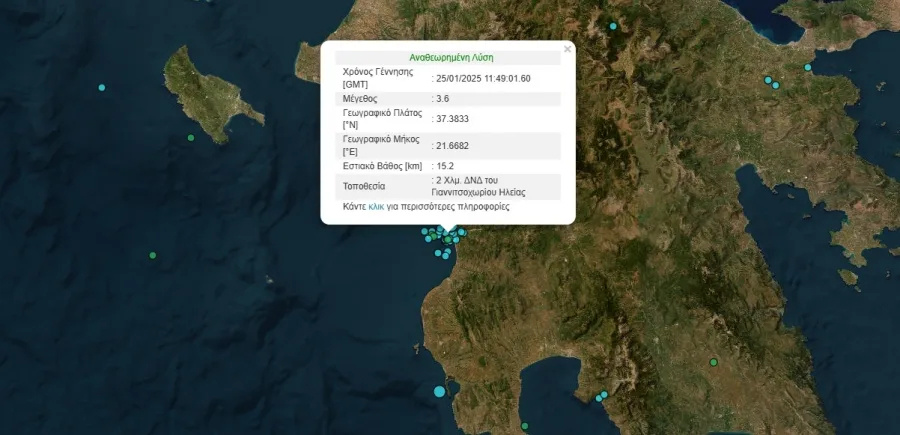Click the two cyan markers just below the cluster

441,254
